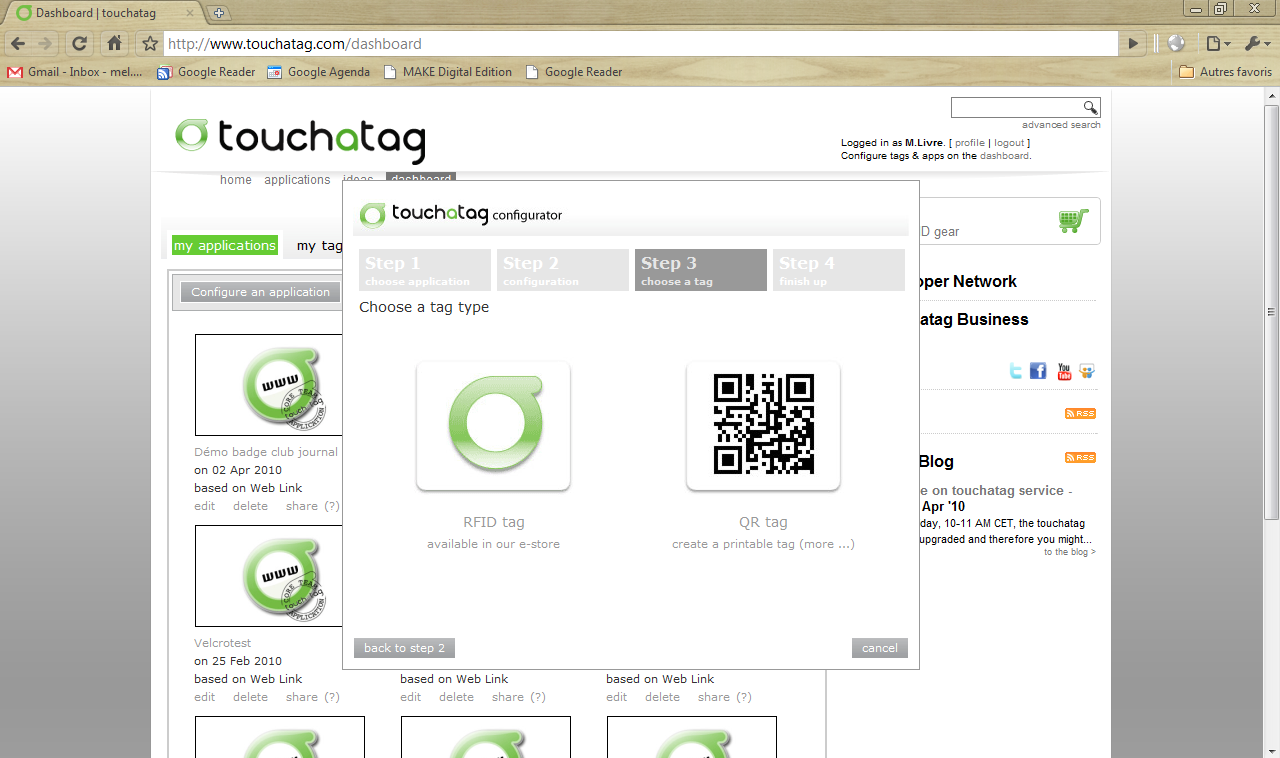The width and height of the screenshot is (1280, 758).
Task: Open the dashboard link in the header text
Action: click(1004, 156)
